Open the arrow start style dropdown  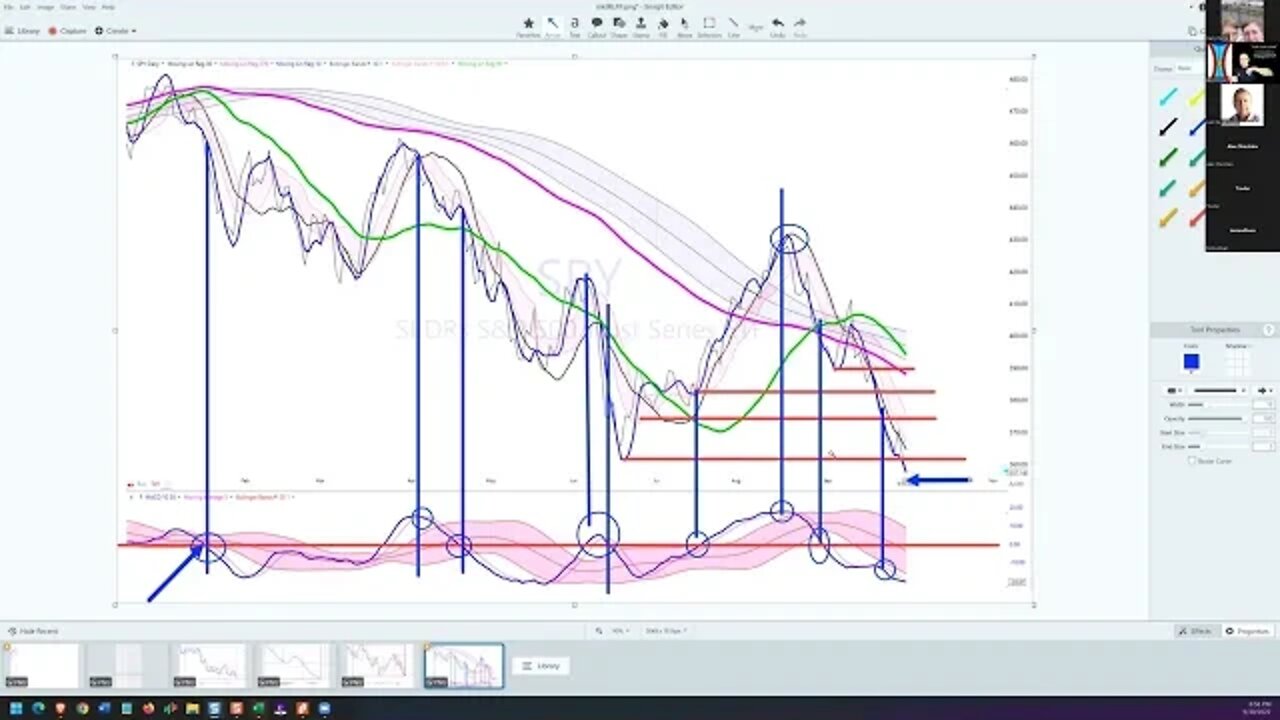[x=1175, y=391]
